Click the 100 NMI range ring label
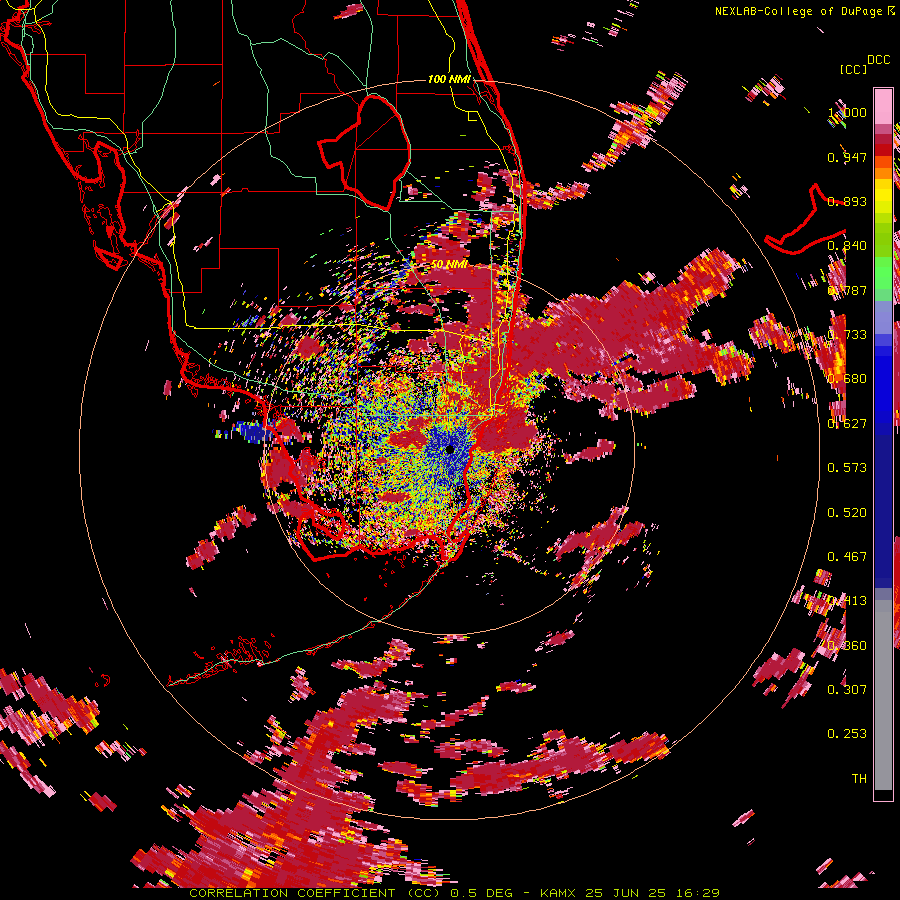Image resolution: width=900 pixels, height=900 pixels. tap(449, 79)
